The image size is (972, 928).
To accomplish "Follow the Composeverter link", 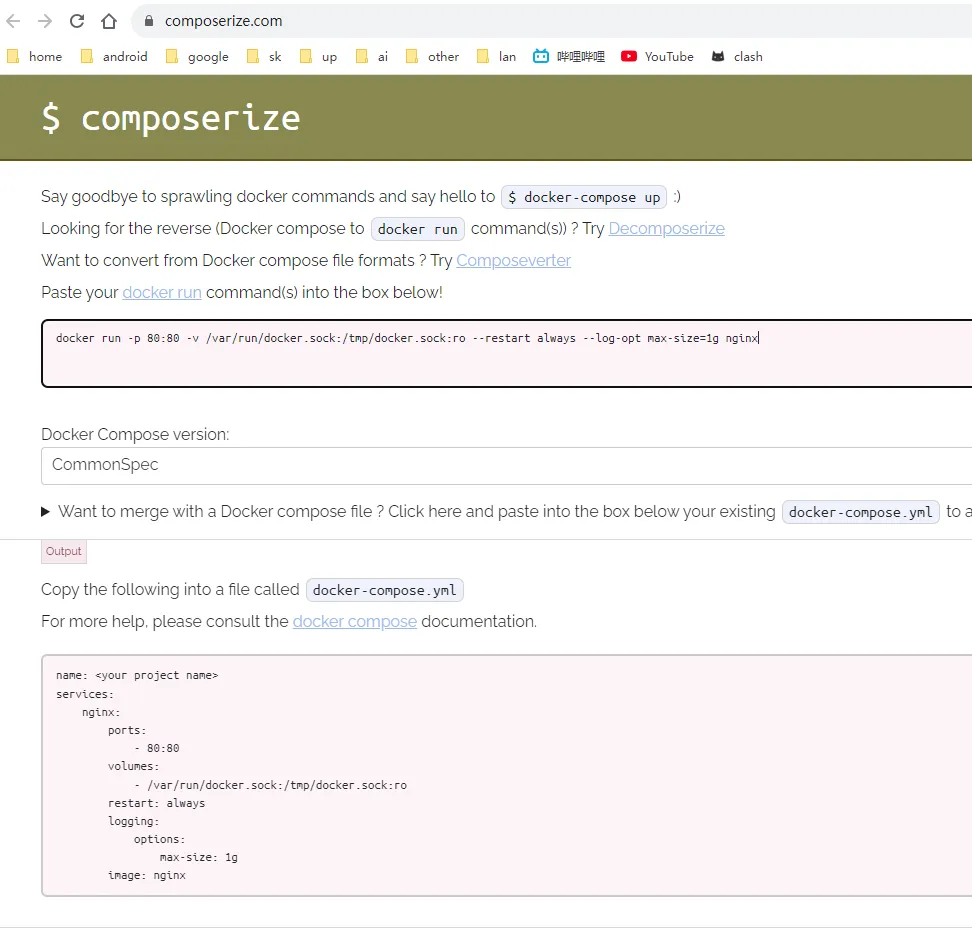I will (513, 261).
